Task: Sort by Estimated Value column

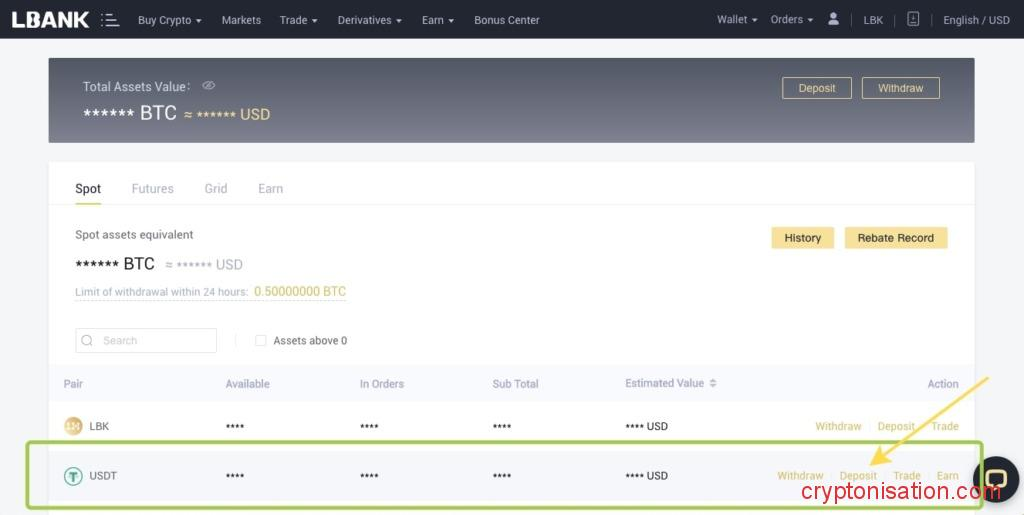Action: 713,383
